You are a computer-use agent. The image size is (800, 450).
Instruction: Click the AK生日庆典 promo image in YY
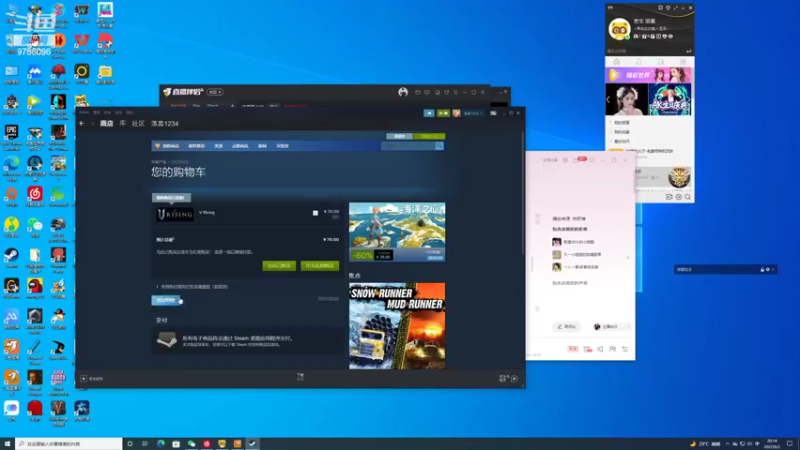[x=670, y=99]
